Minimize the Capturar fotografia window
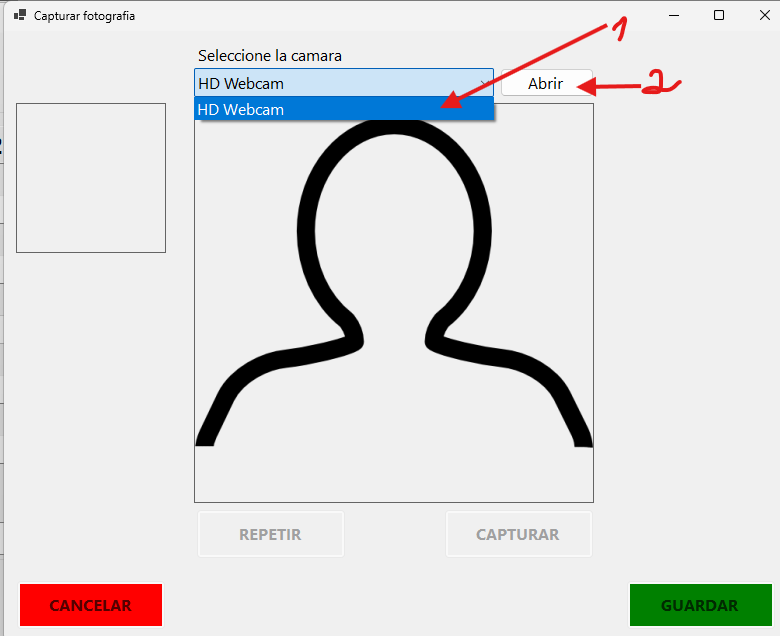Viewport: 780px width, 636px height. click(x=671, y=16)
